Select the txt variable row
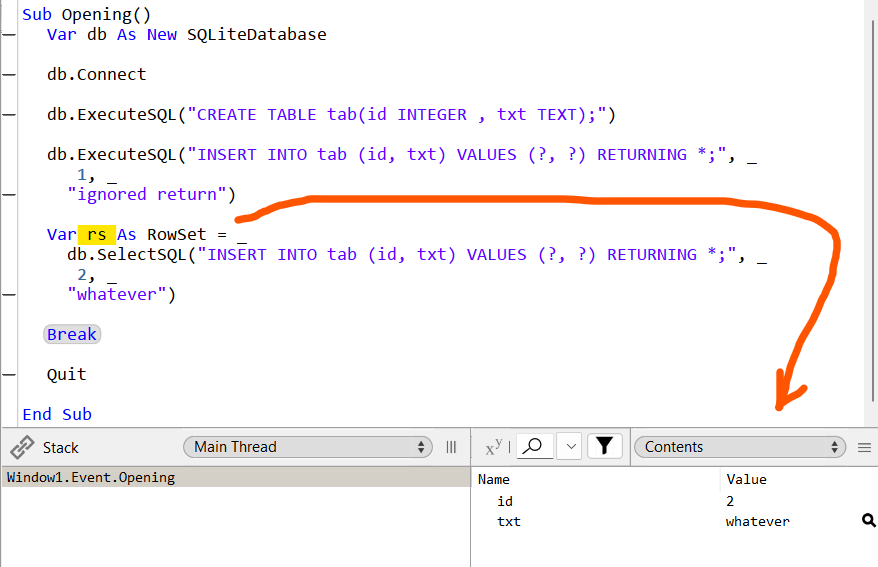This screenshot has height=567, width=878. (508, 521)
